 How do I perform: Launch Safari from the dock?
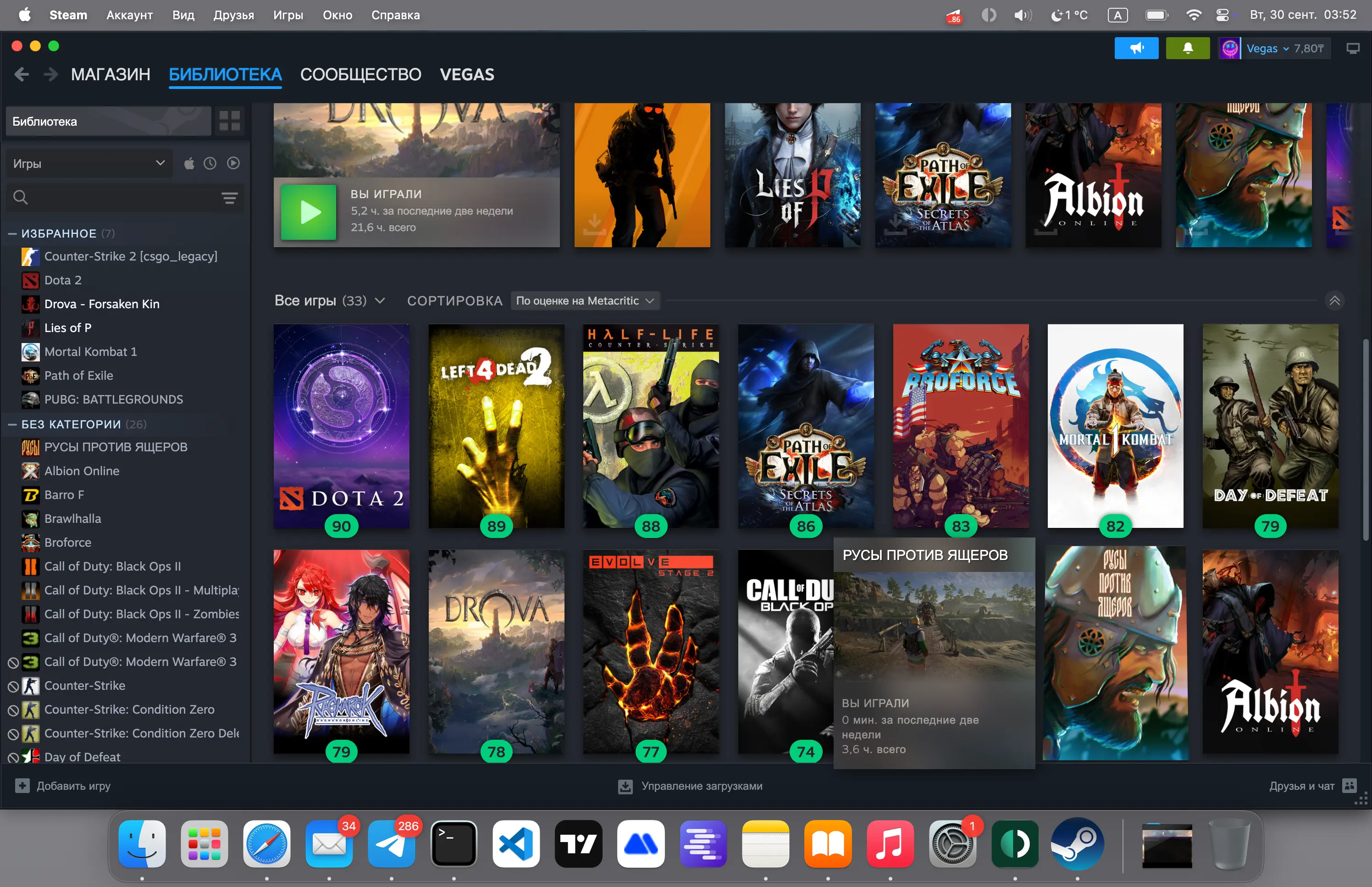pyautogui.click(x=266, y=844)
